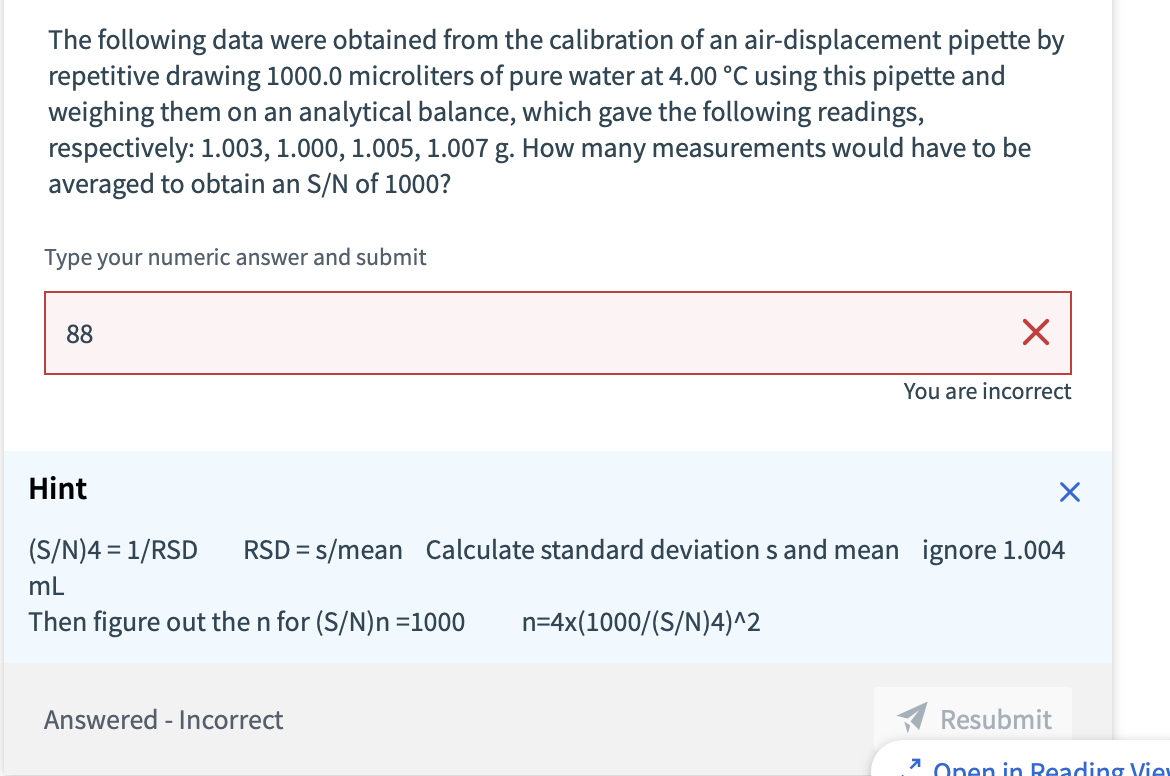Click the Hint heading

point(58,489)
